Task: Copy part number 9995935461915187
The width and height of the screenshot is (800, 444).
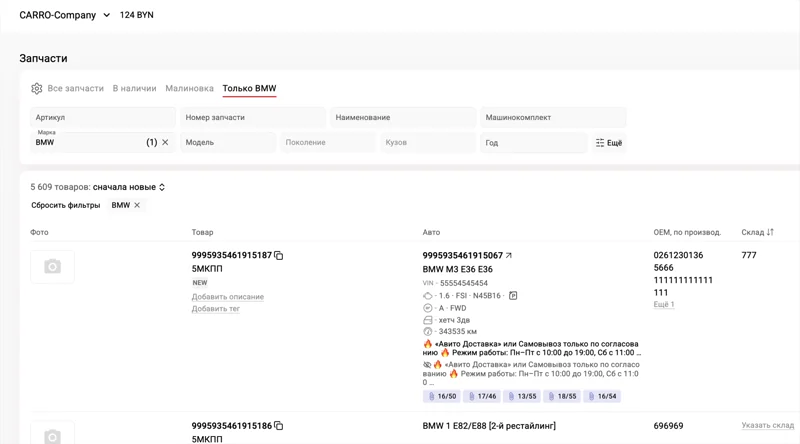Action: 279,256
